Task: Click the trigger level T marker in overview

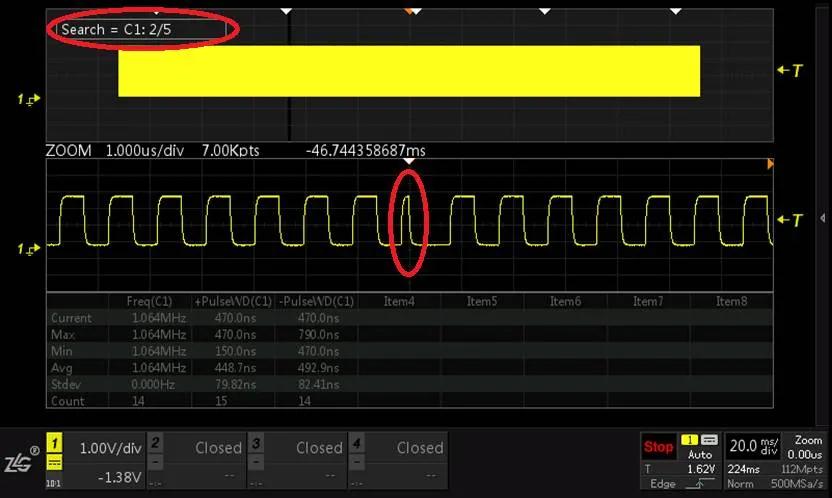Action: click(789, 70)
